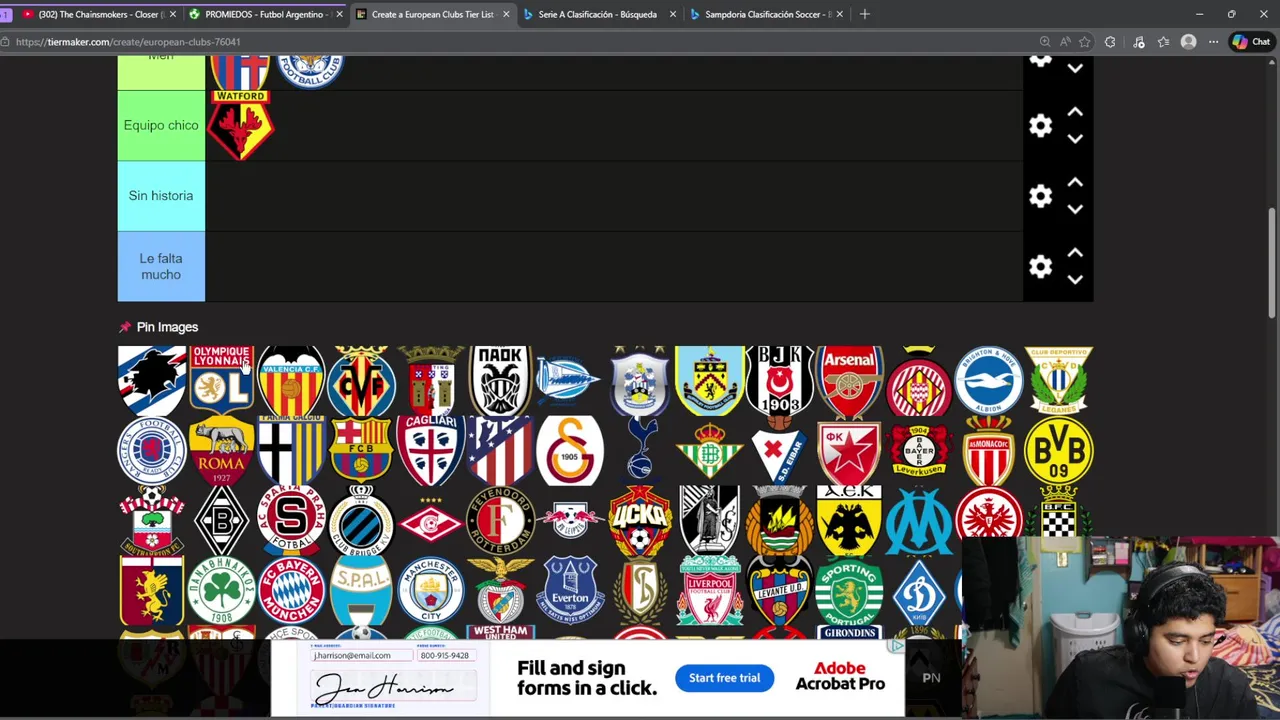Image resolution: width=1280 pixels, height=720 pixels.
Task: Click the Pin Images label
Action: click(x=167, y=327)
